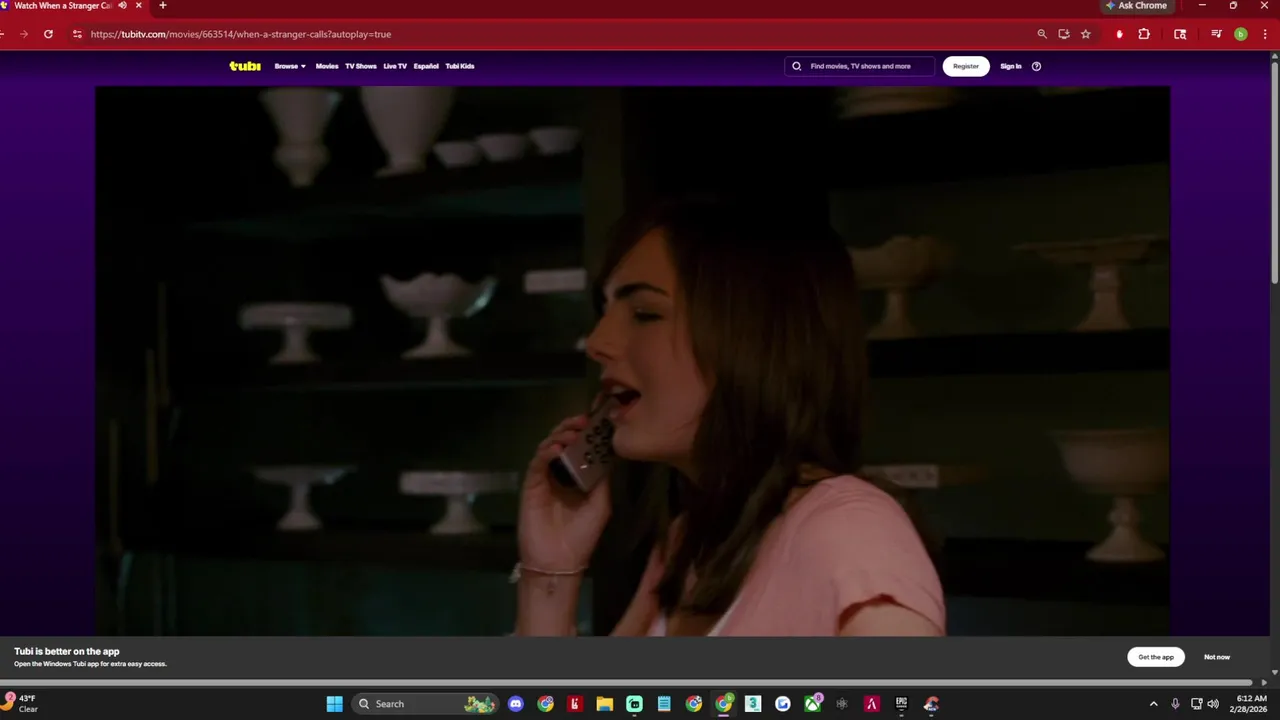This screenshot has height=720, width=1280.
Task: Go forward in Chrome history
Action: pos(24,34)
